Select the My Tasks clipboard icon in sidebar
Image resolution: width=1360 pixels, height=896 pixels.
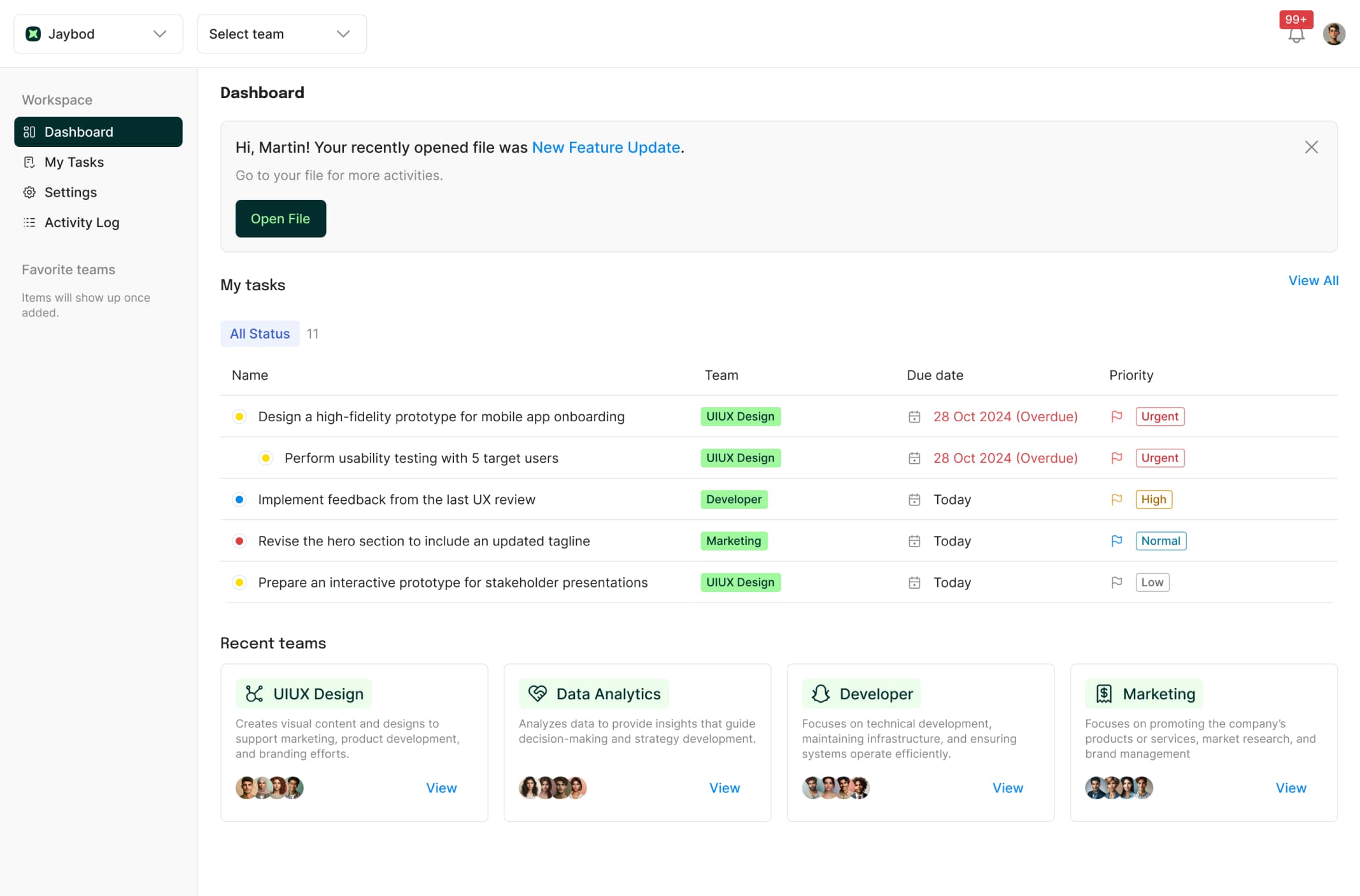29,162
